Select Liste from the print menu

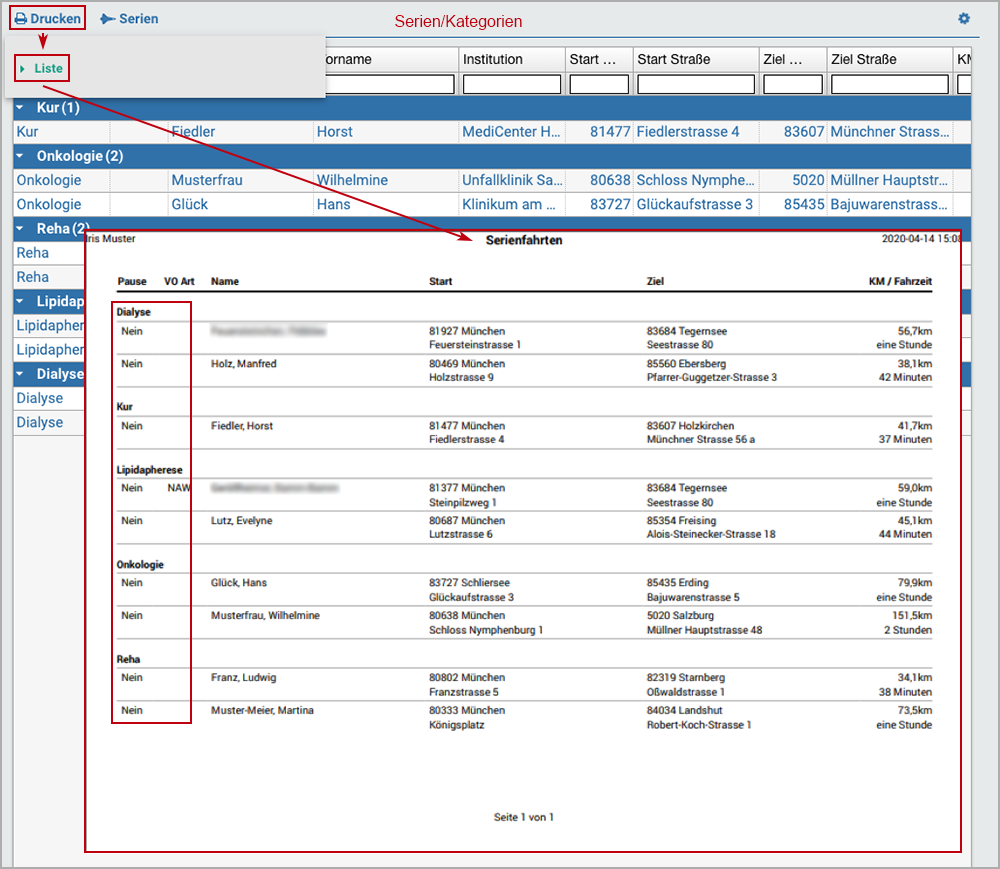pyautogui.click(x=47, y=69)
